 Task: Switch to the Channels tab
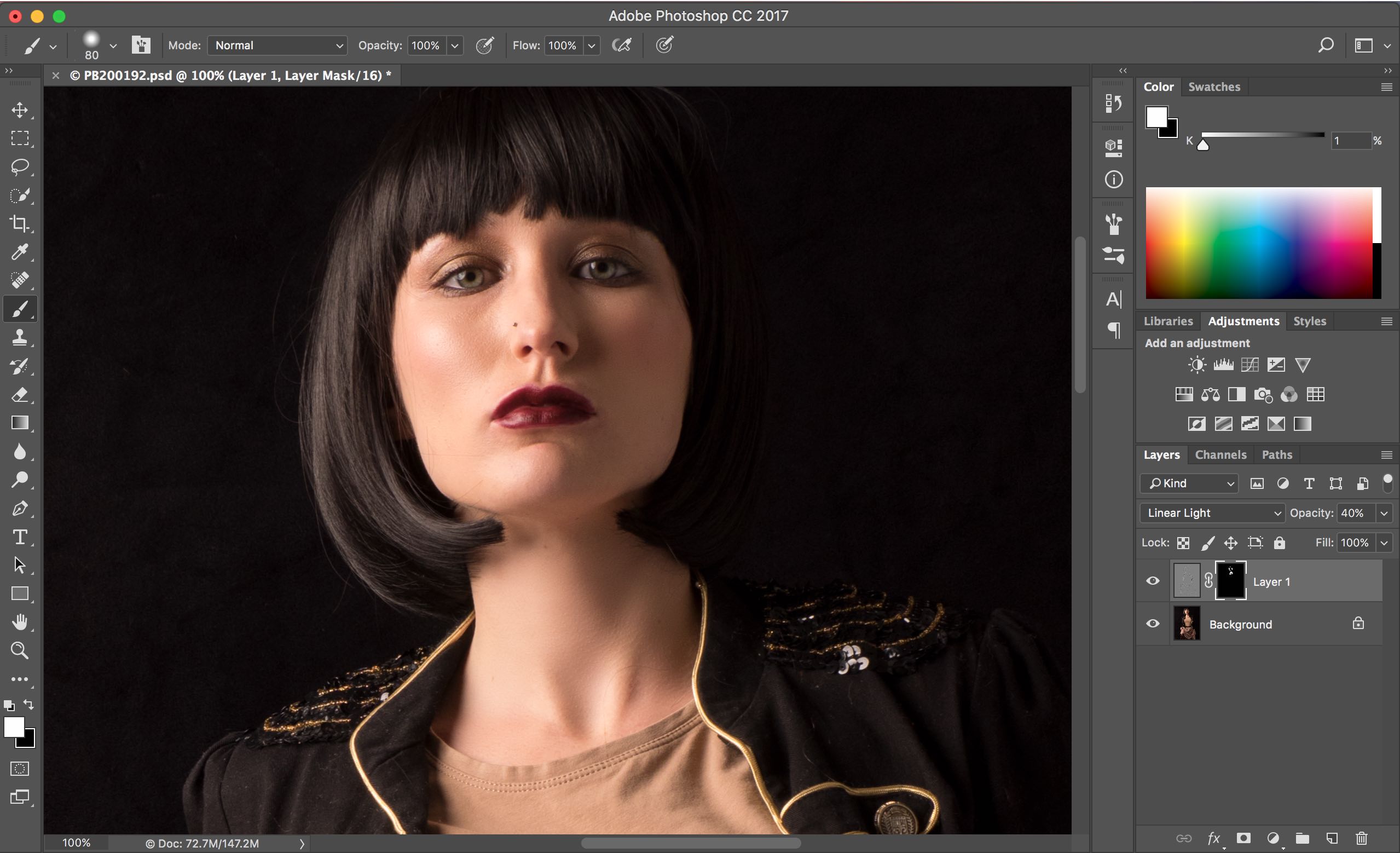(x=1220, y=454)
